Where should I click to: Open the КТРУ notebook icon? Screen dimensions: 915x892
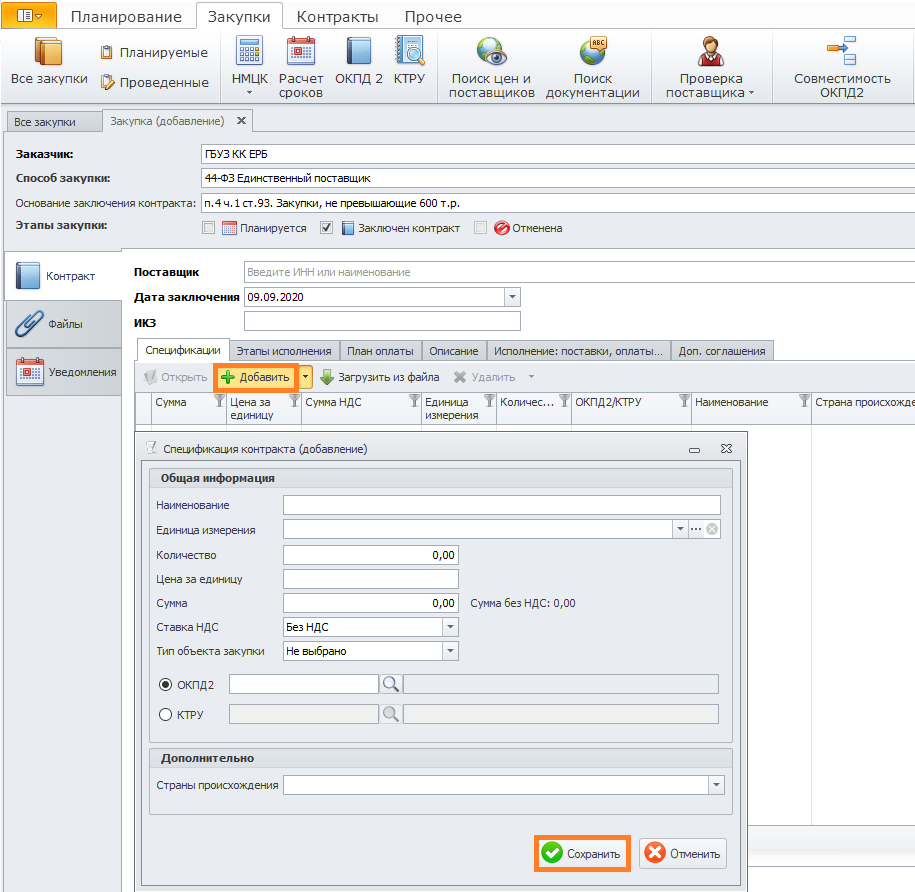click(x=409, y=50)
